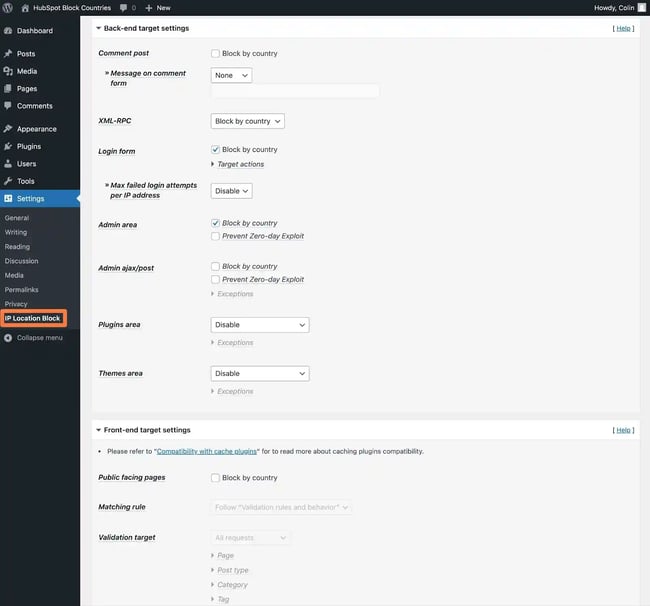The width and height of the screenshot is (650, 606).
Task: Click the Tools wrench icon
Action: click(8, 181)
